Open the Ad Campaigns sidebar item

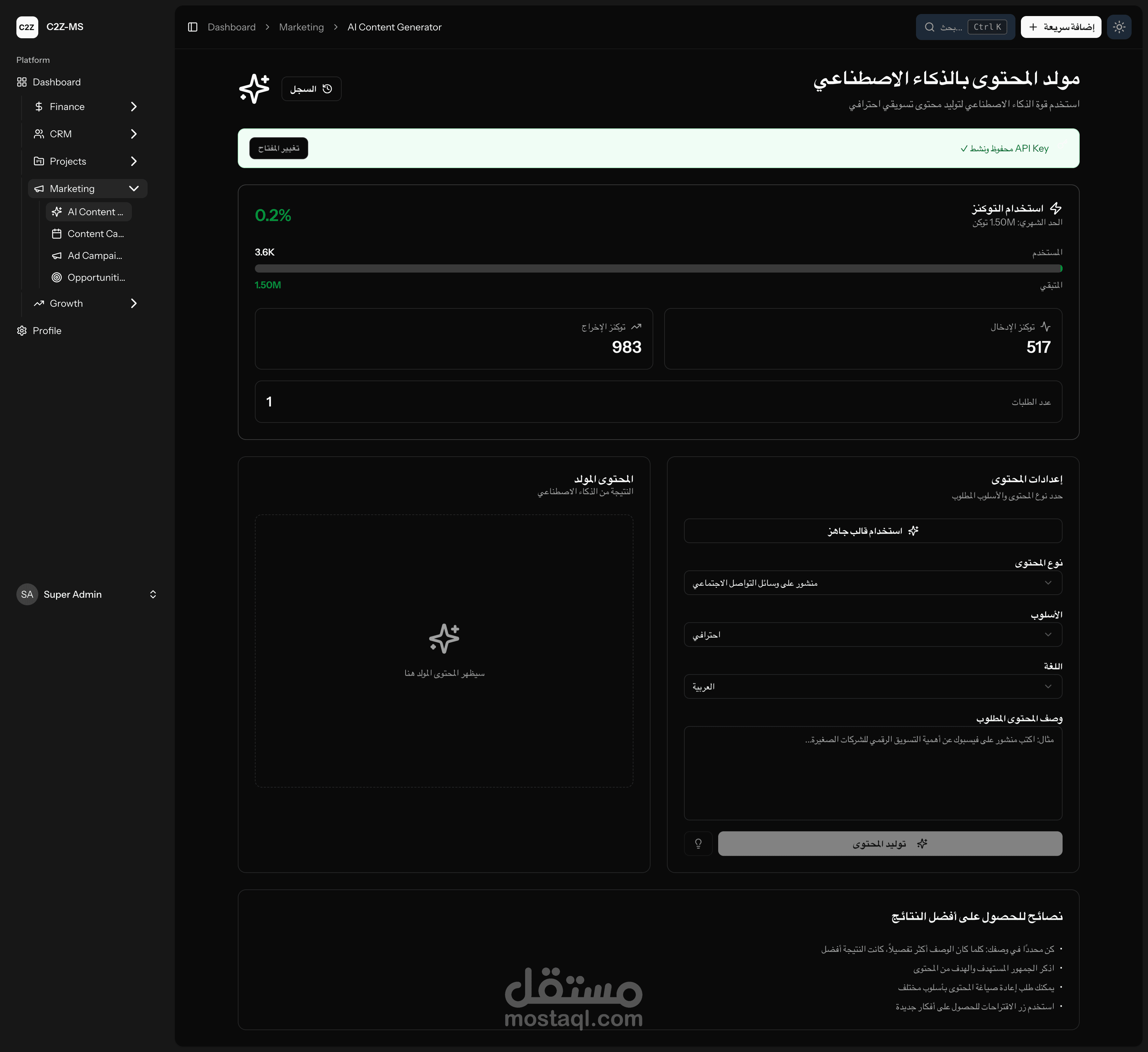(95, 255)
